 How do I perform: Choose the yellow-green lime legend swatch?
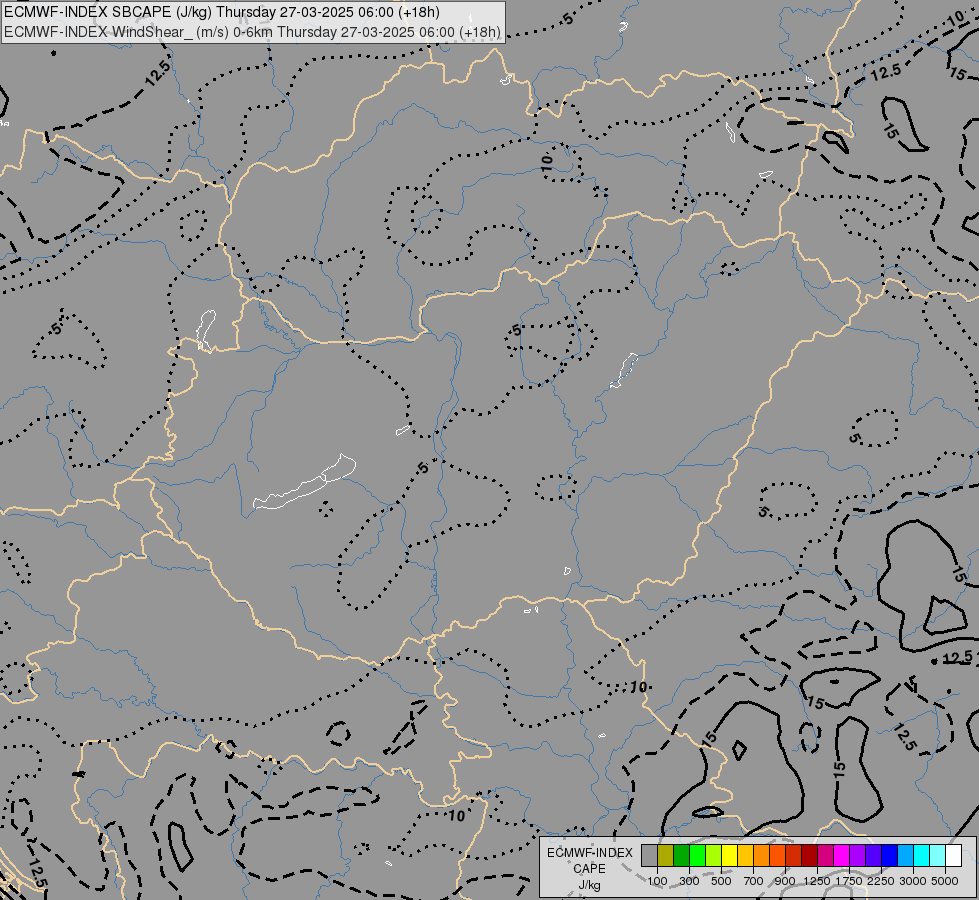coord(714,856)
